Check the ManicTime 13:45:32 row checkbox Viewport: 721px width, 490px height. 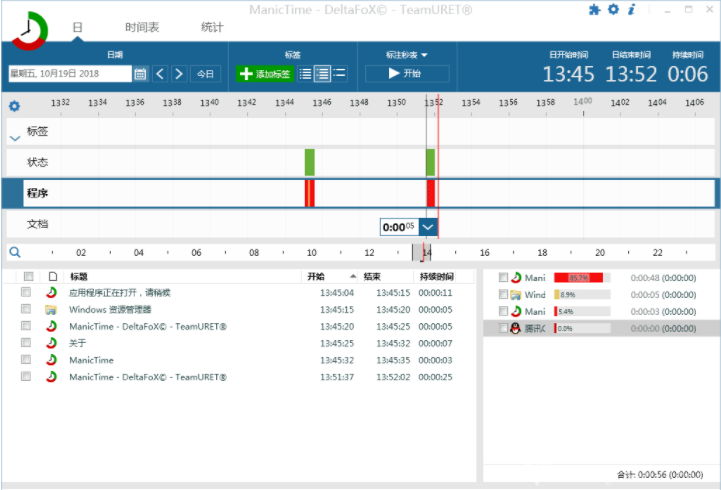26,359
